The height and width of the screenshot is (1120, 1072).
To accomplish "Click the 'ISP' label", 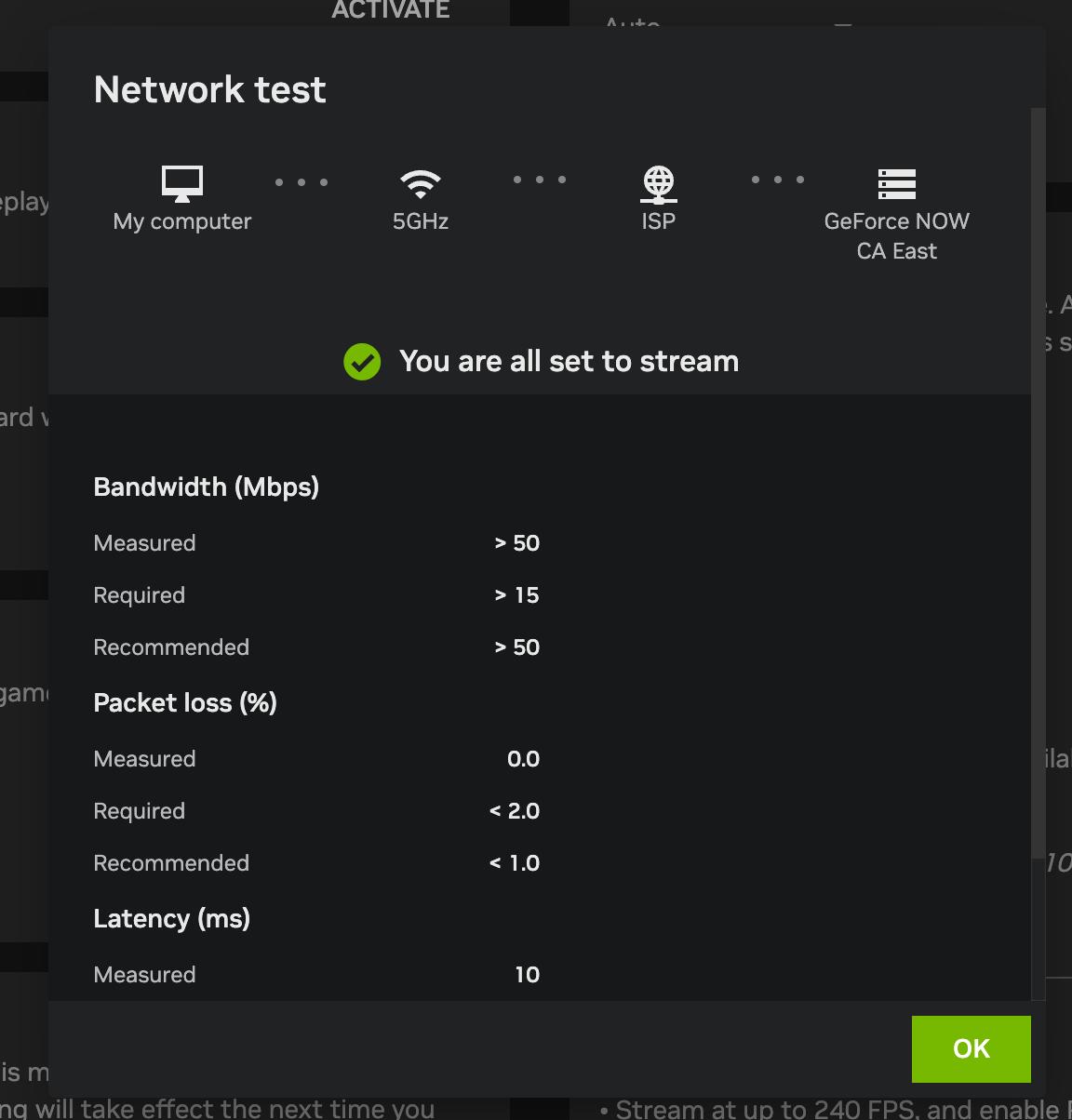I will [659, 221].
